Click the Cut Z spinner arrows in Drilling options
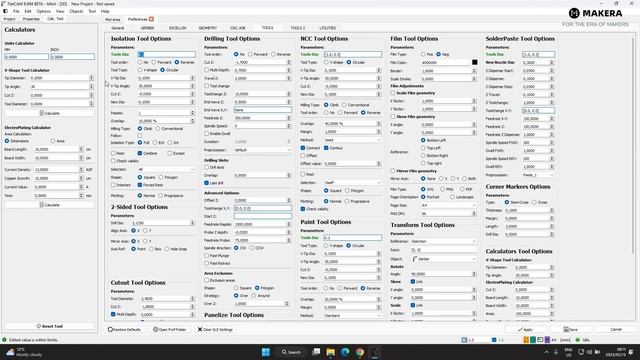 [x=289, y=62]
